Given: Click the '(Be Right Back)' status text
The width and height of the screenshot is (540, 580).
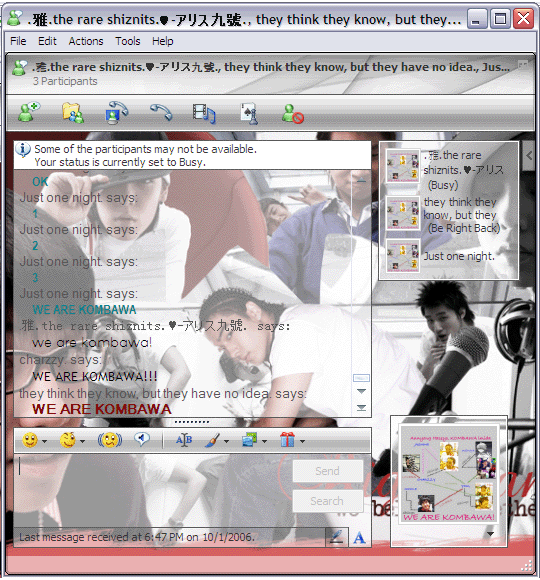Looking at the screenshot, I should 464,228.
